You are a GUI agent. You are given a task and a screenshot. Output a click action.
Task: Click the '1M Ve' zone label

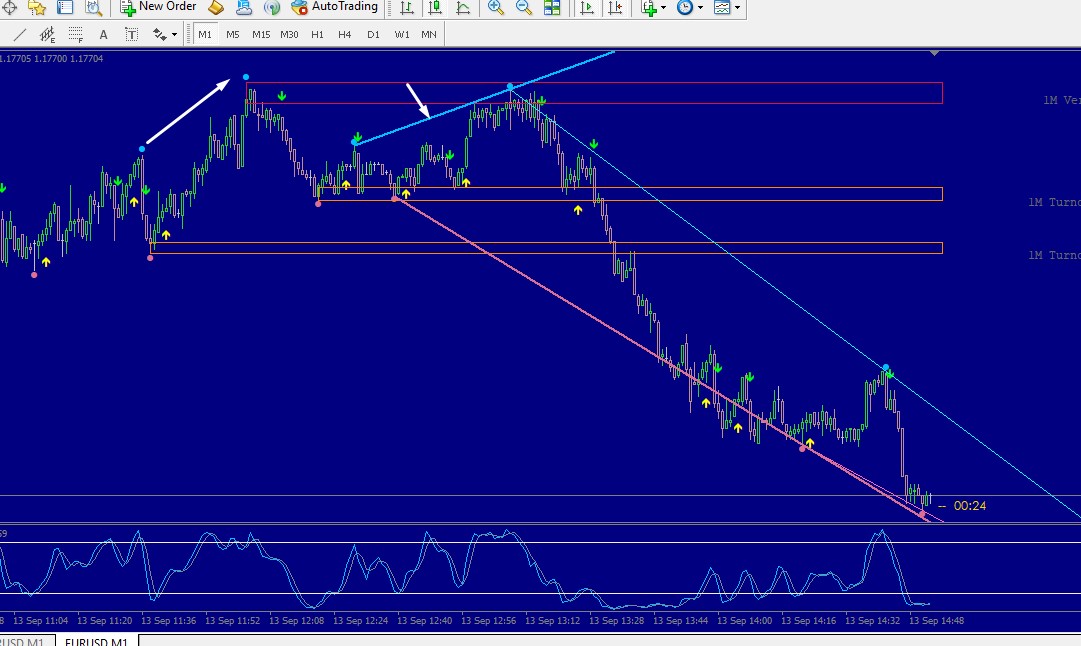coord(1062,100)
